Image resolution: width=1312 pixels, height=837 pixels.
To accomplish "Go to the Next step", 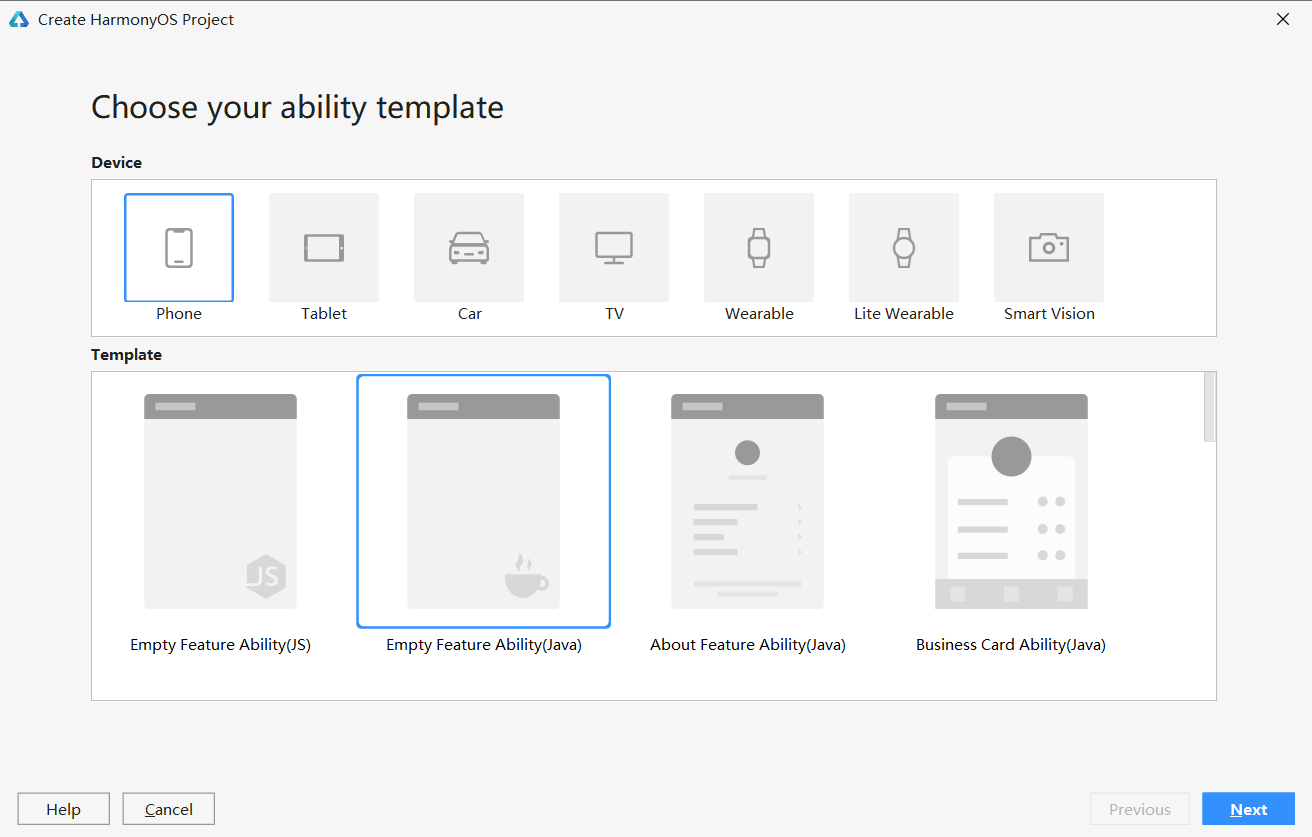I will pos(1248,809).
